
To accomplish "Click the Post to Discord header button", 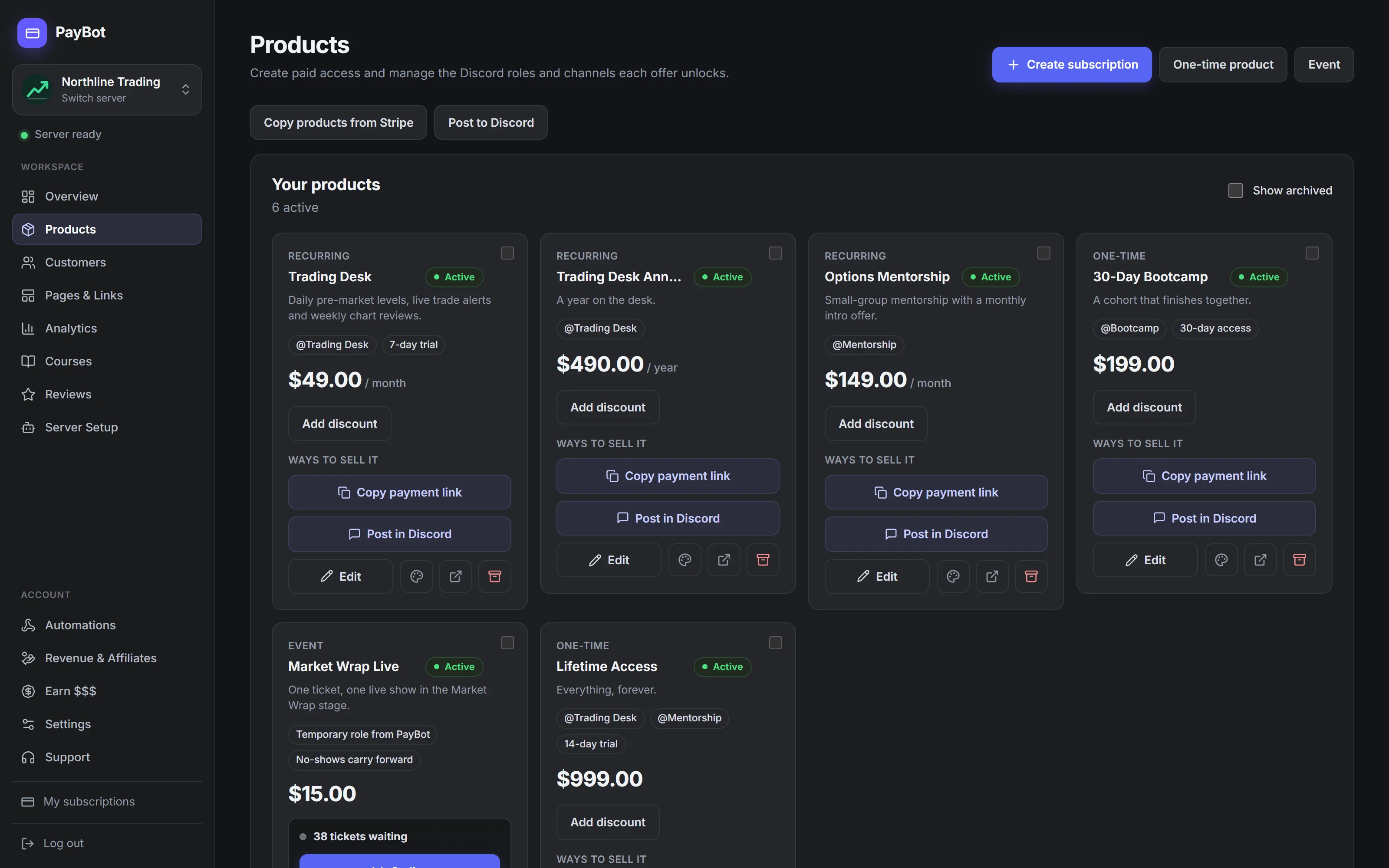I will click(491, 123).
